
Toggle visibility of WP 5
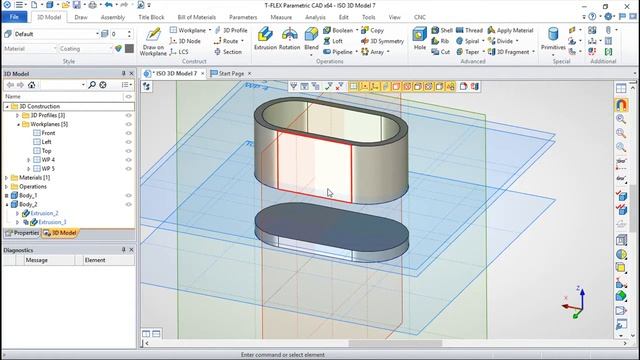pos(129,169)
